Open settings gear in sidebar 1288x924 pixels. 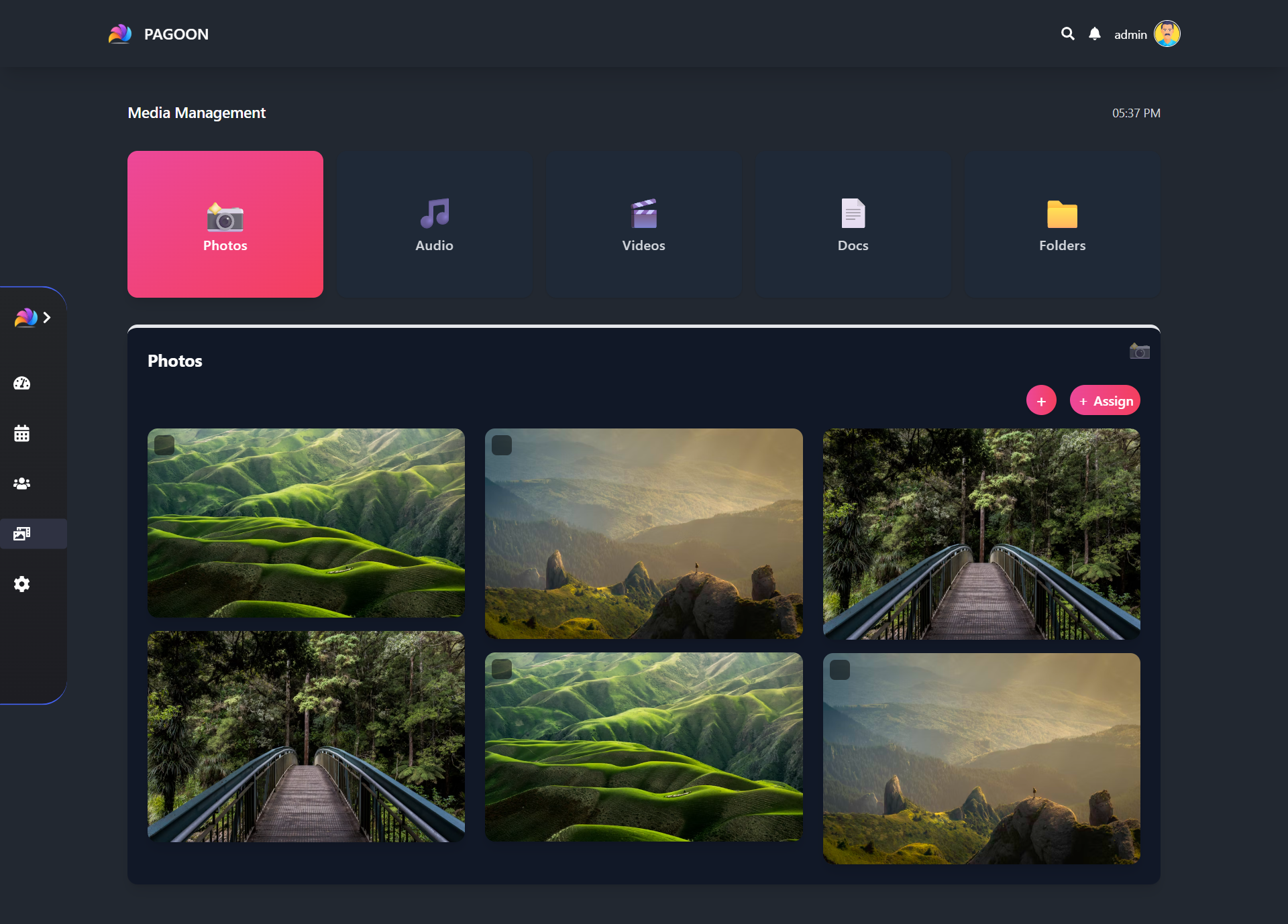(22, 584)
